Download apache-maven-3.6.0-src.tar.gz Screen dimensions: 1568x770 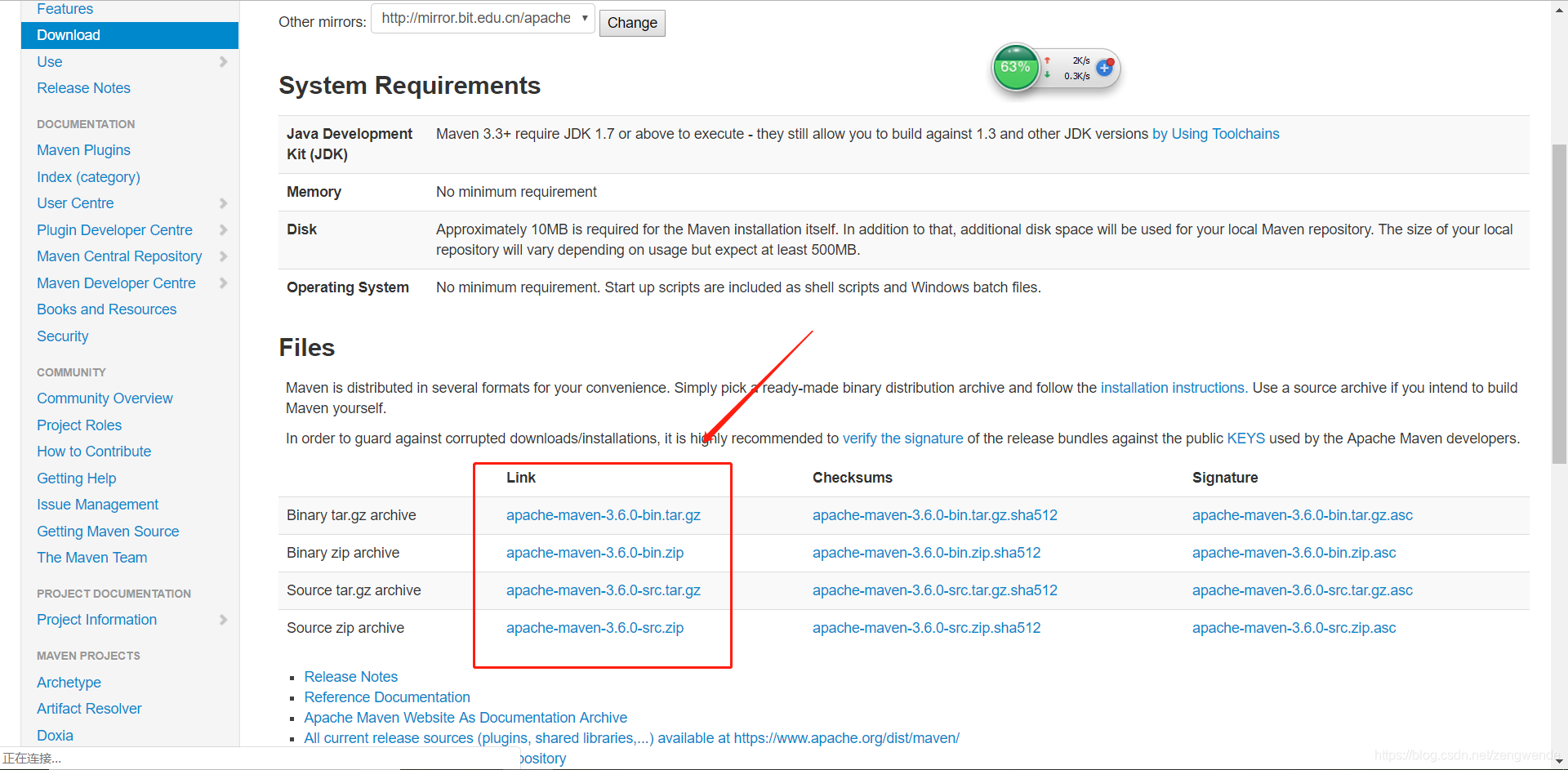tap(604, 590)
